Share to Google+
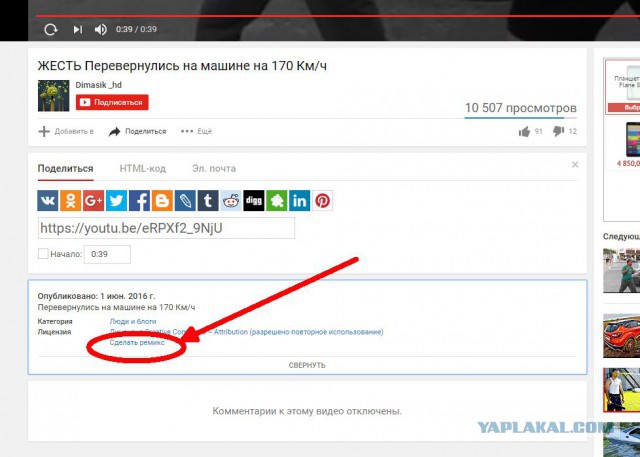This screenshot has height=457, width=640. pyautogui.click(x=93, y=200)
